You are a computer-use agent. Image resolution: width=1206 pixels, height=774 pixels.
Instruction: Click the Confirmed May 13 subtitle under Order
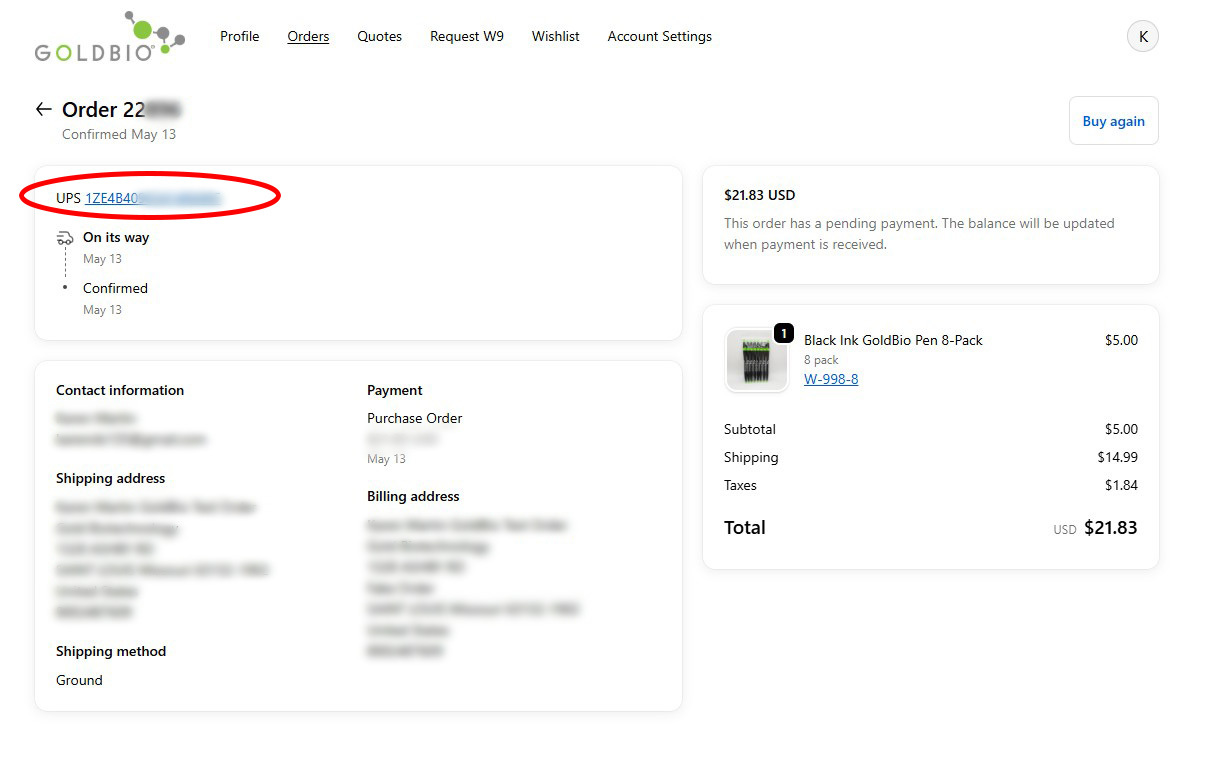[119, 134]
